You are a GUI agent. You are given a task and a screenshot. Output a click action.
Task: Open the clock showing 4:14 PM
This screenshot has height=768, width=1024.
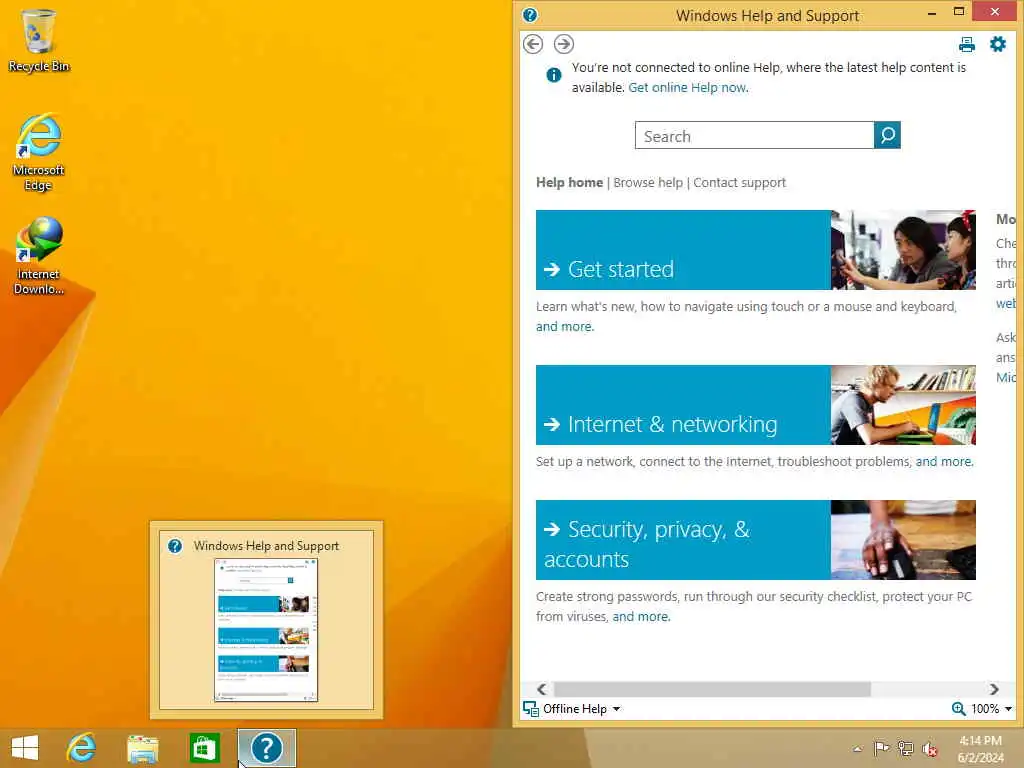click(x=980, y=749)
